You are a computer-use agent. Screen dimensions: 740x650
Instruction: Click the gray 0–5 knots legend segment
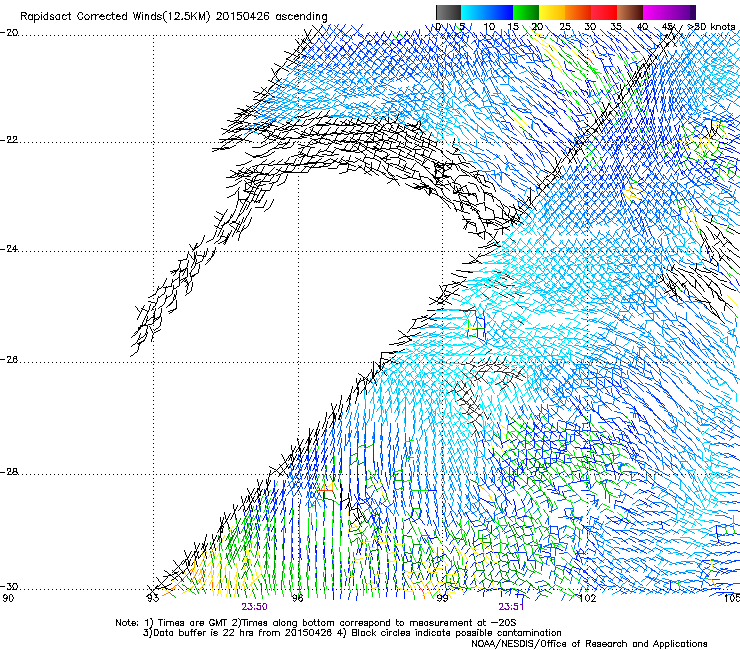[448, 12]
